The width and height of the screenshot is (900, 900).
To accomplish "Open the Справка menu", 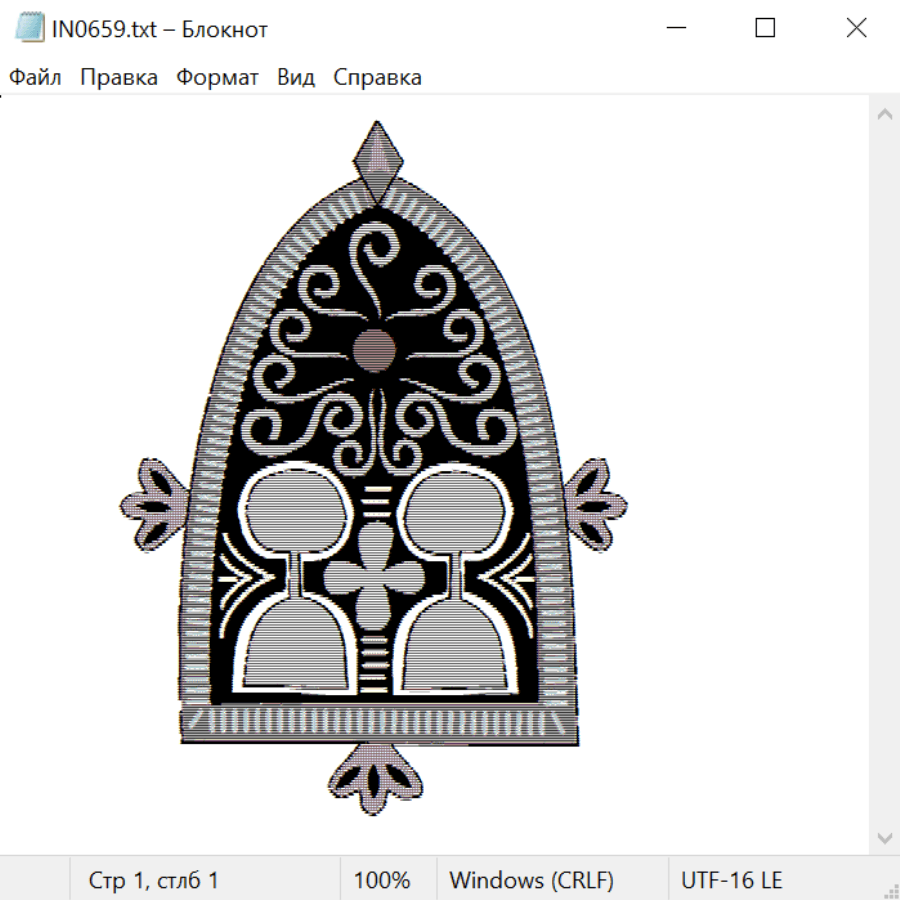I will coord(377,78).
